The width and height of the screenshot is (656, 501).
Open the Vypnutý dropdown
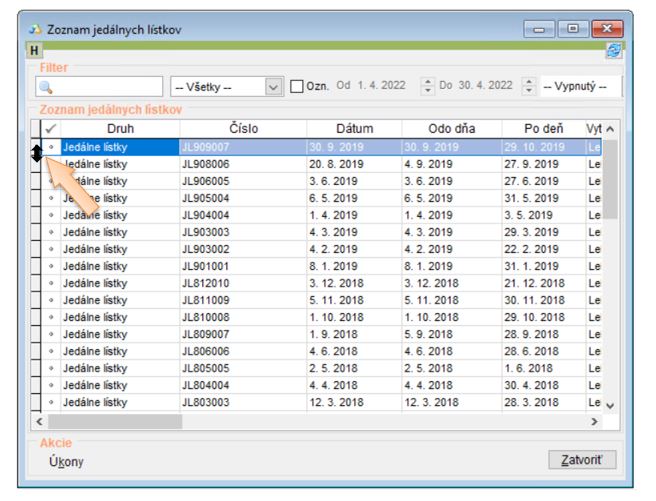(x=580, y=87)
